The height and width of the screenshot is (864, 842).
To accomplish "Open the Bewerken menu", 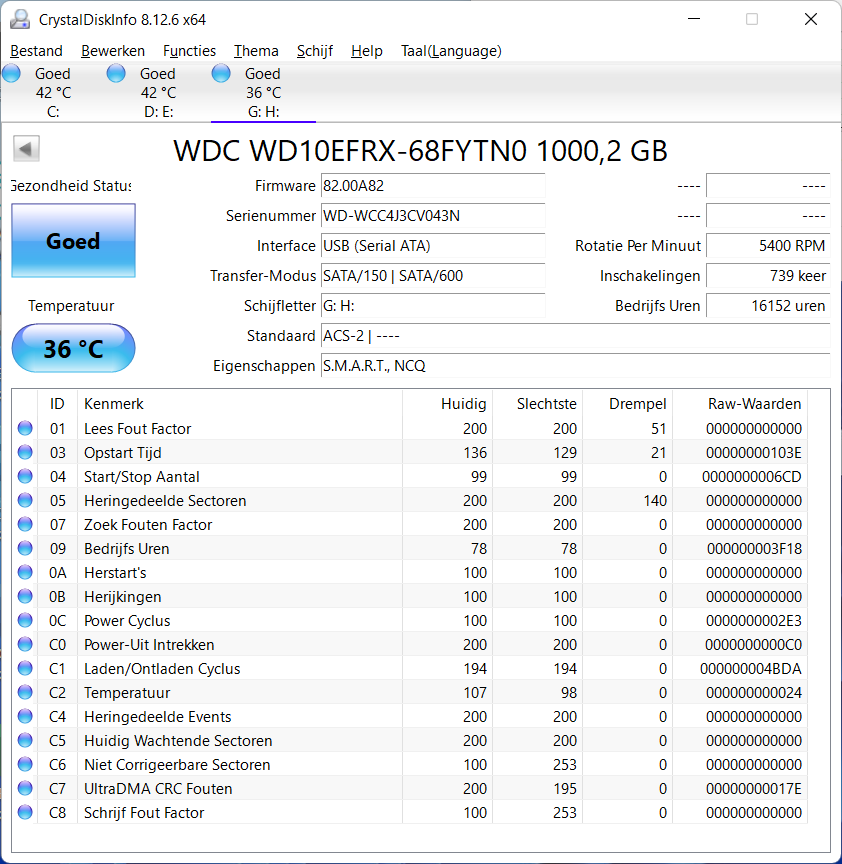I will (x=113, y=51).
